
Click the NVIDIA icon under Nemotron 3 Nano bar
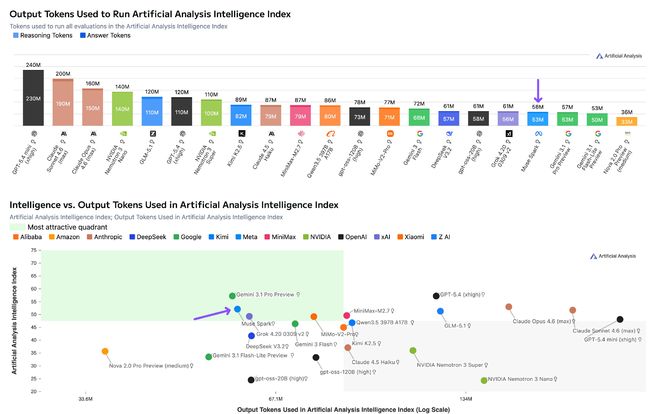[122, 132]
